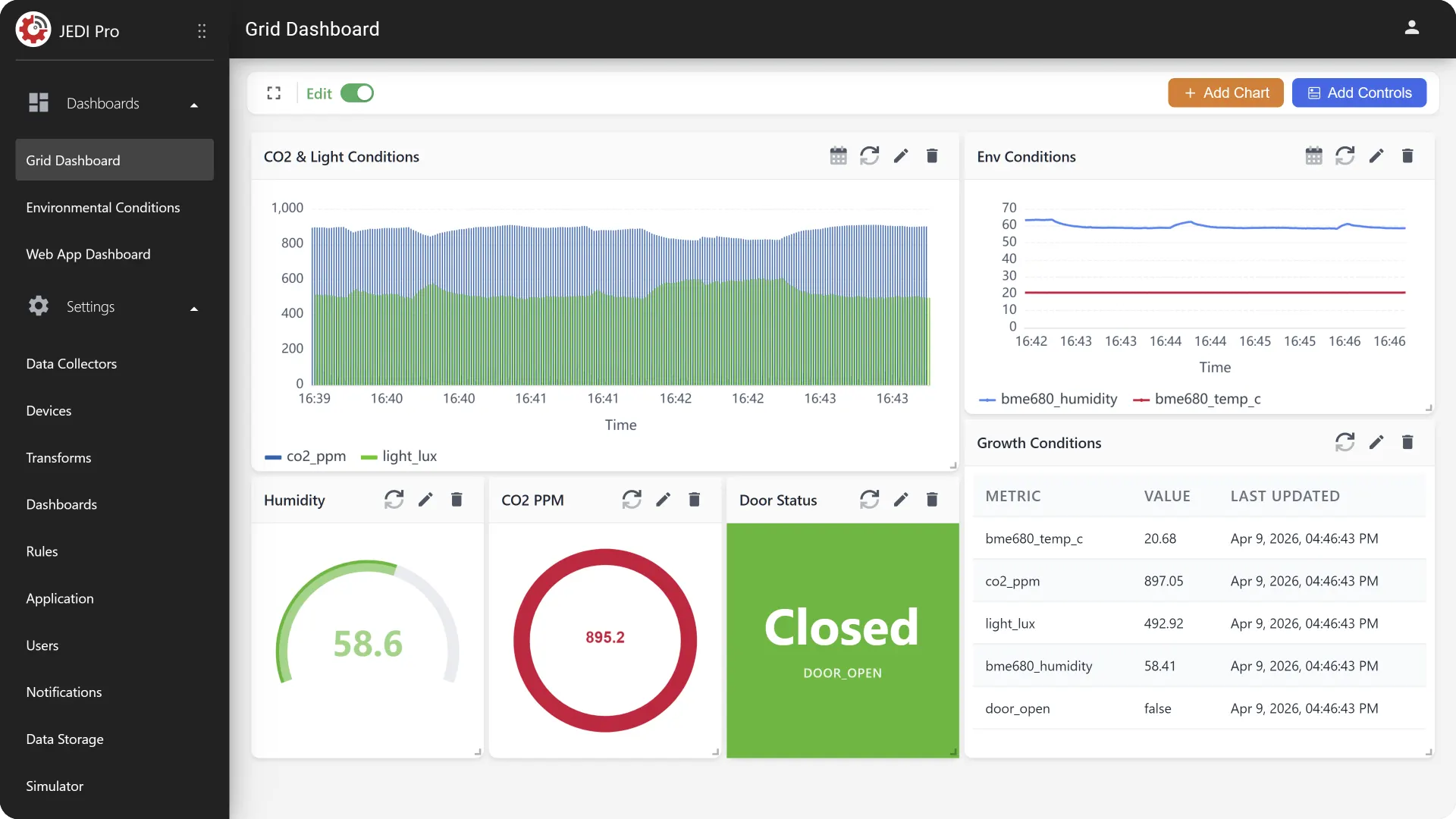Refresh the Door Status widget

click(x=869, y=500)
